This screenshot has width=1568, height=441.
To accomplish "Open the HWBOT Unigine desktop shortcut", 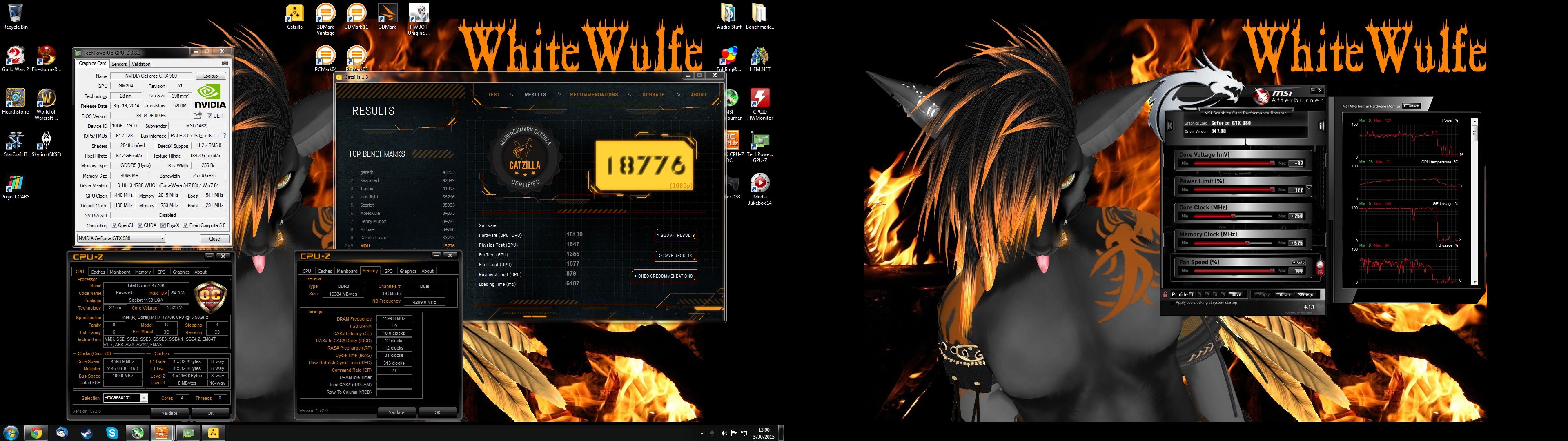I will pos(419,19).
